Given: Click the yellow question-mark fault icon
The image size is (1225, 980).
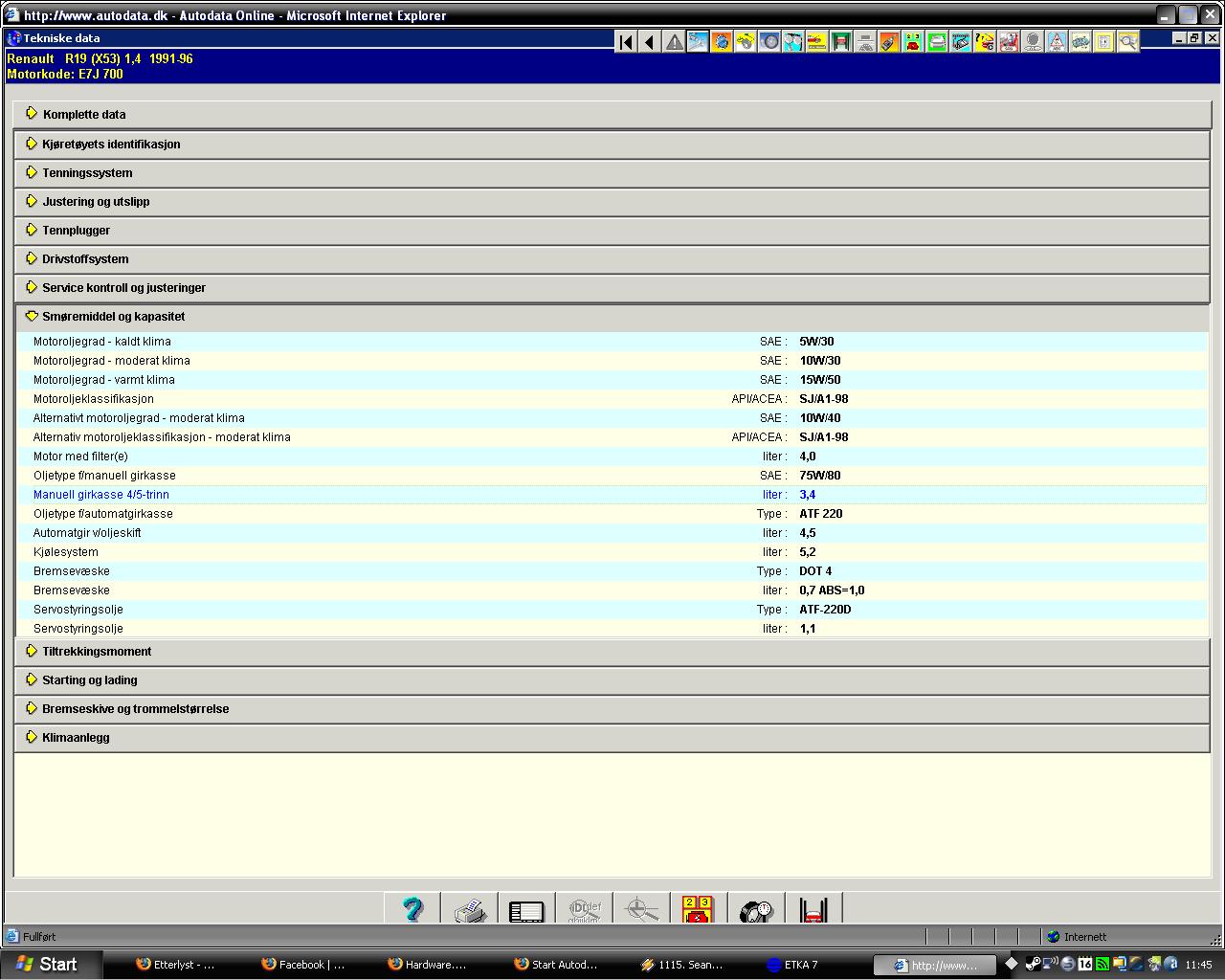Looking at the screenshot, I should (x=985, y=41).
